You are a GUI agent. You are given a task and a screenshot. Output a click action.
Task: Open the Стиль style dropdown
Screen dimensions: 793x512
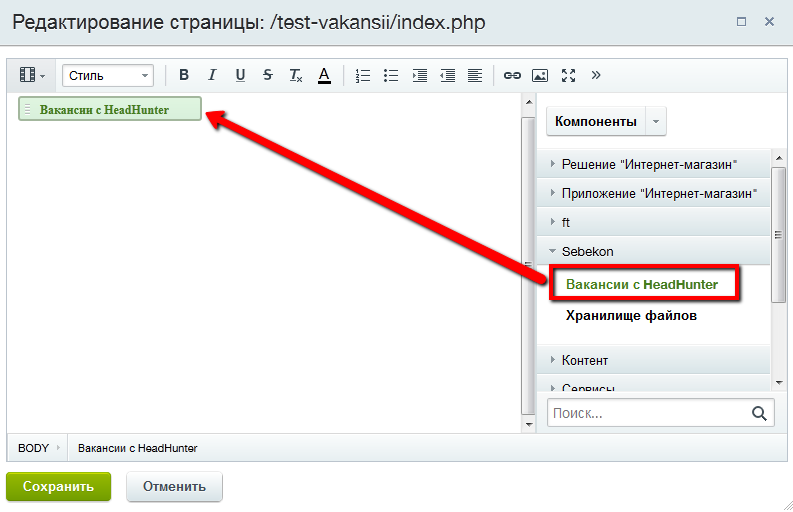coord(108,75)
